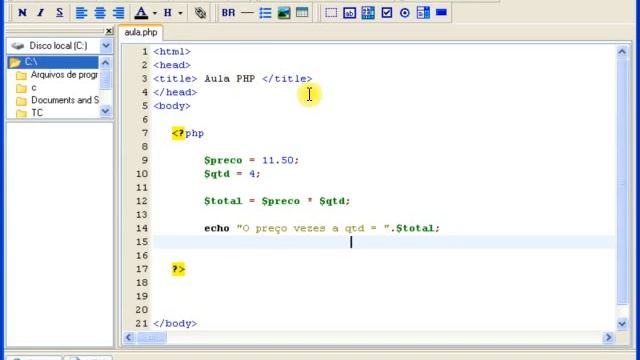Insert an image from the toolbar
Screen dimensions: 640x360
pos(284,13)
